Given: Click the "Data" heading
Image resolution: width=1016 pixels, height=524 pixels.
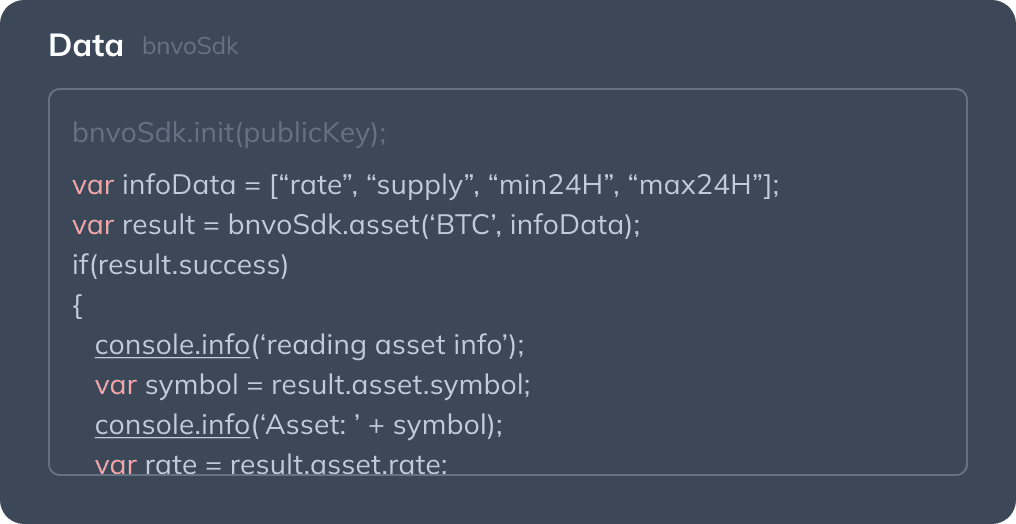Looking at the screenshot, I should tap(86, 46).
